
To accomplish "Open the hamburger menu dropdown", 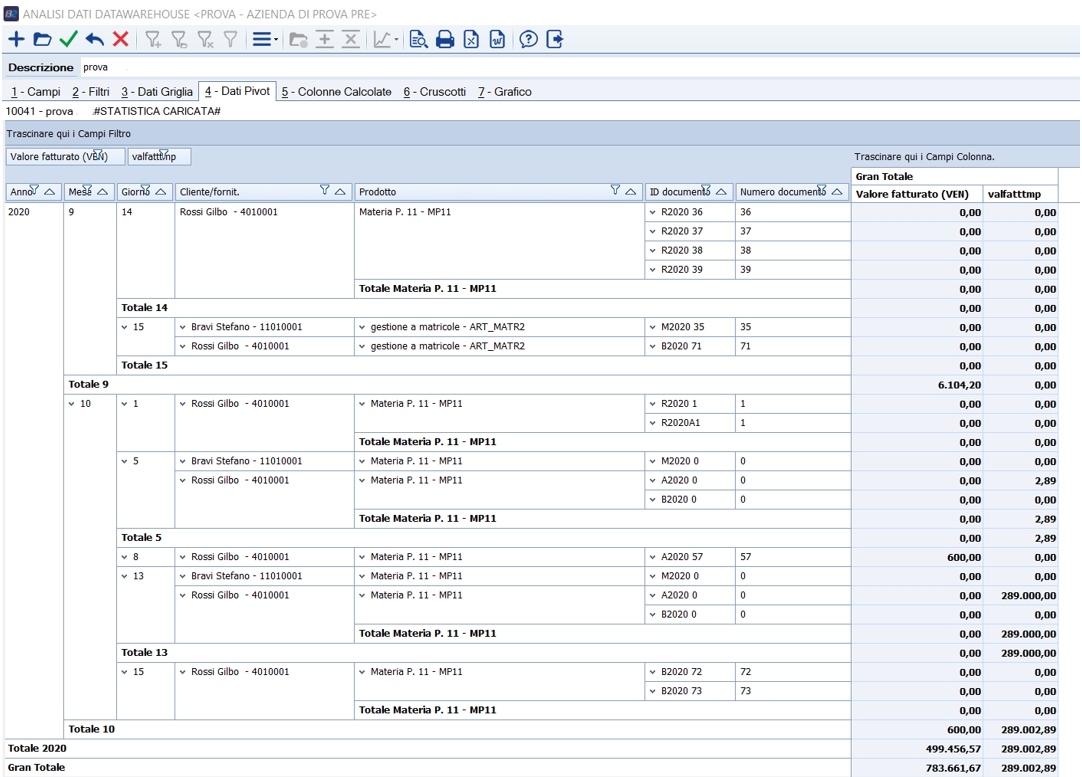I will coord(265,39).
